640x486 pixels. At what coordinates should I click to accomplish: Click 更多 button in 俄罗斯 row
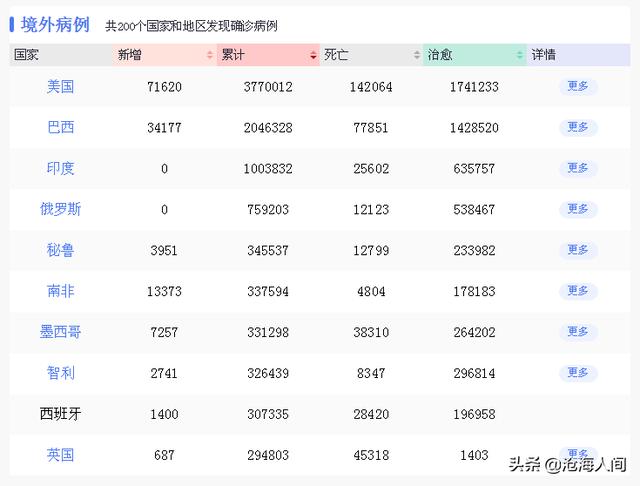coord(578,209)
